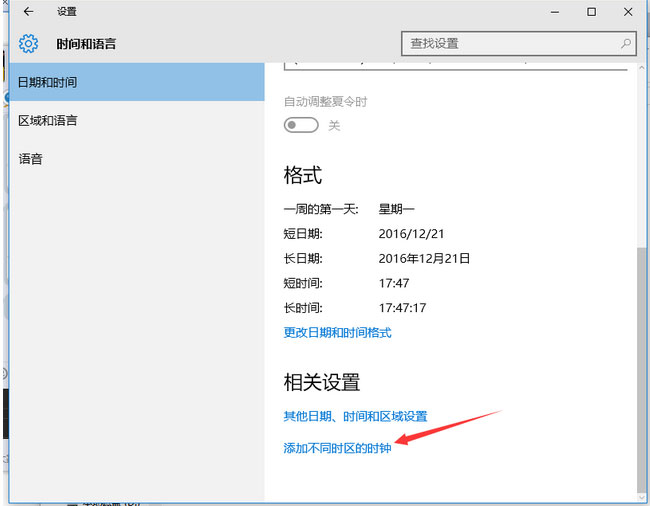Click the scrollbar down arrow

(x=642, y=496)
